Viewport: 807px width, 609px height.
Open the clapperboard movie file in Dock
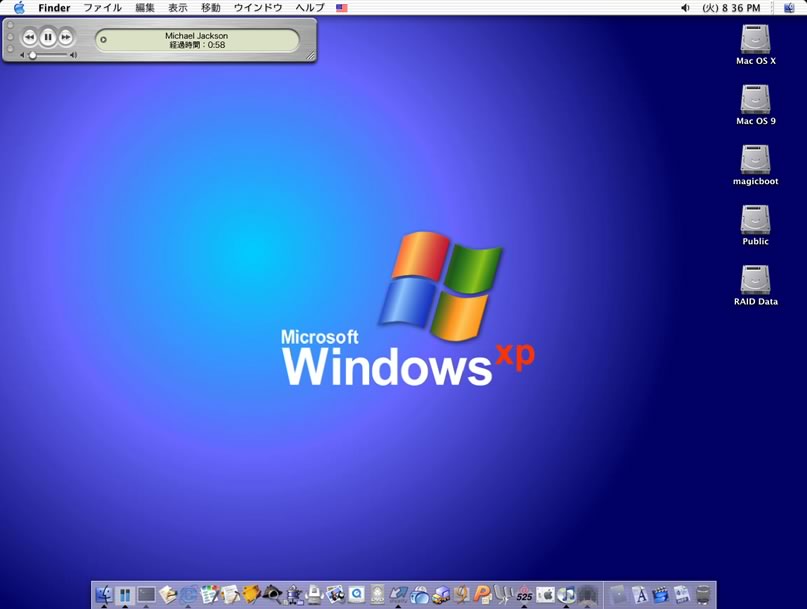coord(660,595)
